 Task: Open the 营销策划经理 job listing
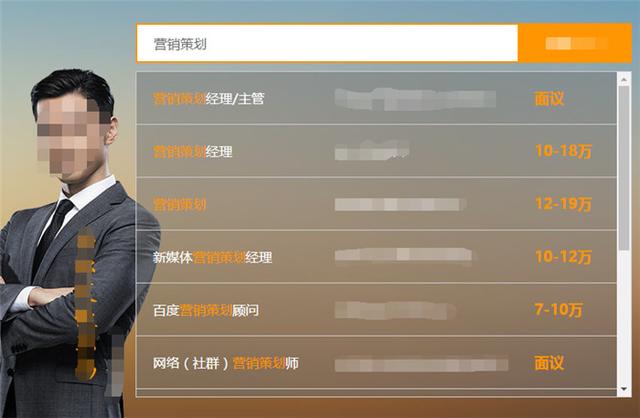(376, 151)
